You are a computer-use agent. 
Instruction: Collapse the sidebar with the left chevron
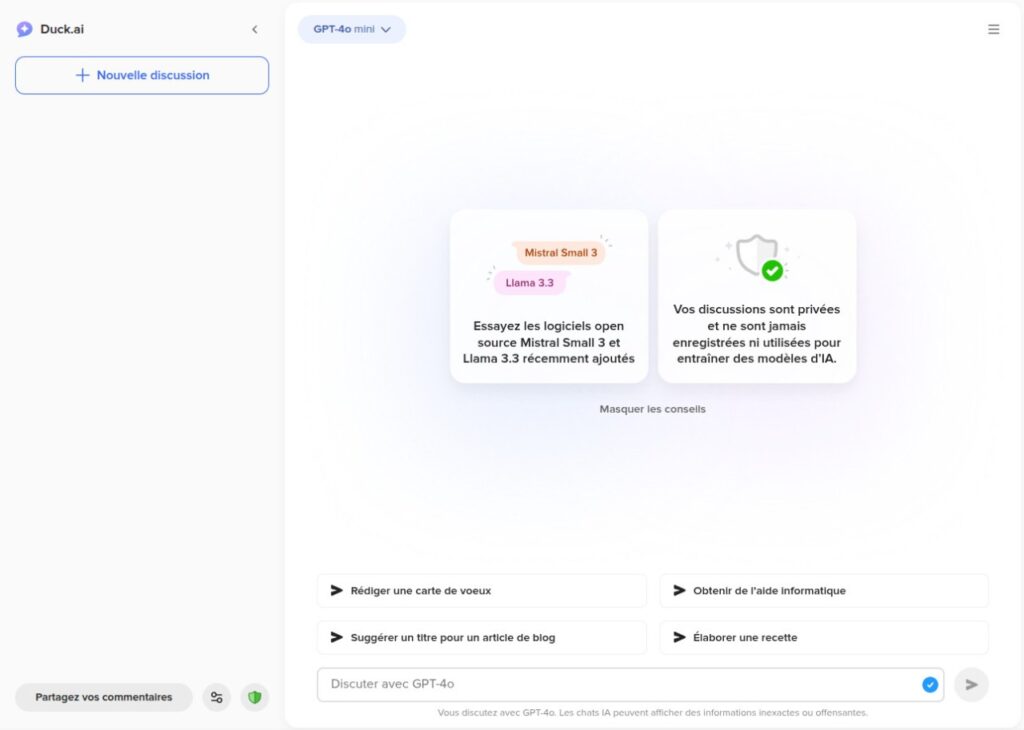(x=255, y=29)
